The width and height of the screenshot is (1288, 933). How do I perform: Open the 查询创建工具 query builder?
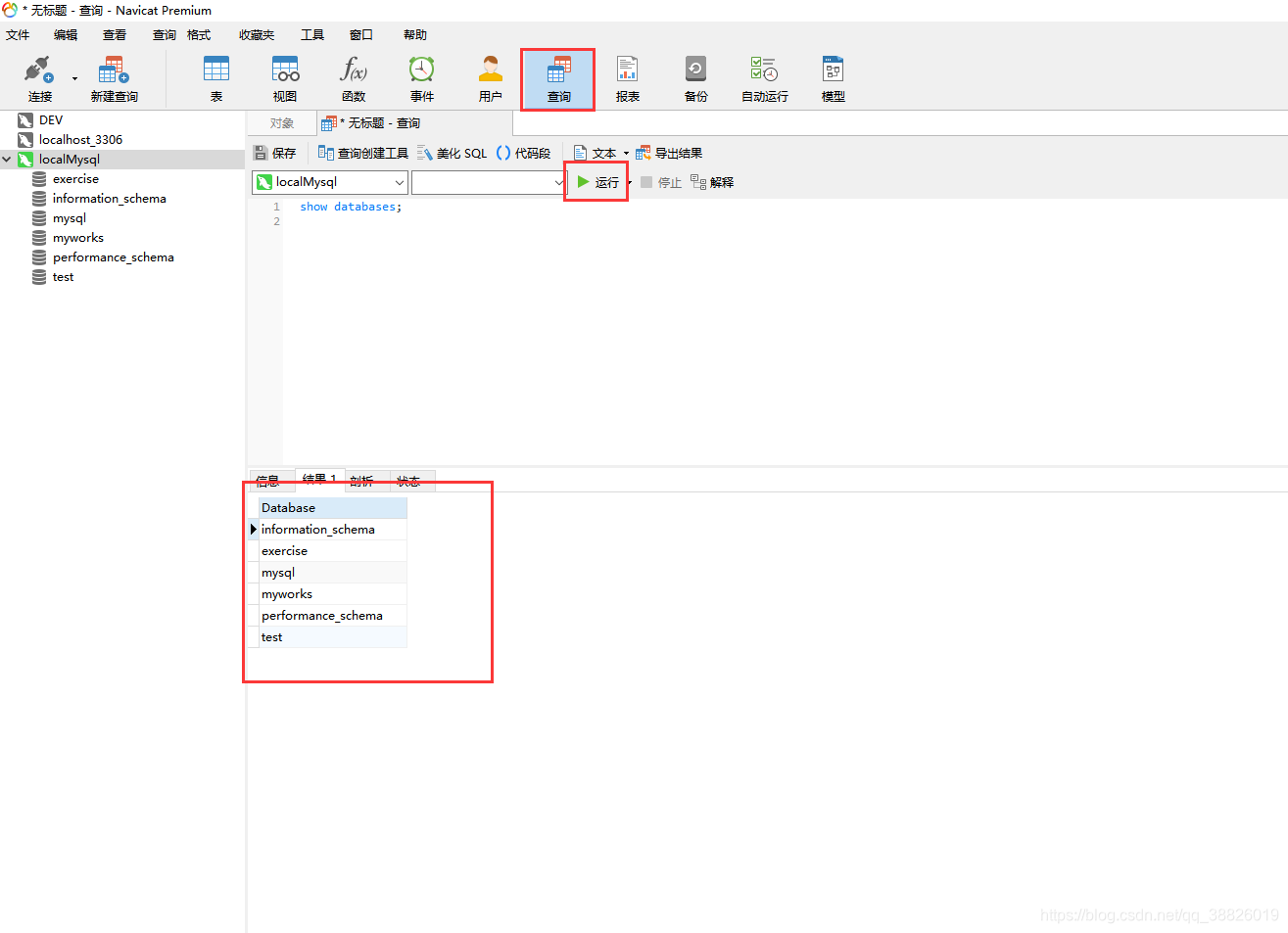363,154
